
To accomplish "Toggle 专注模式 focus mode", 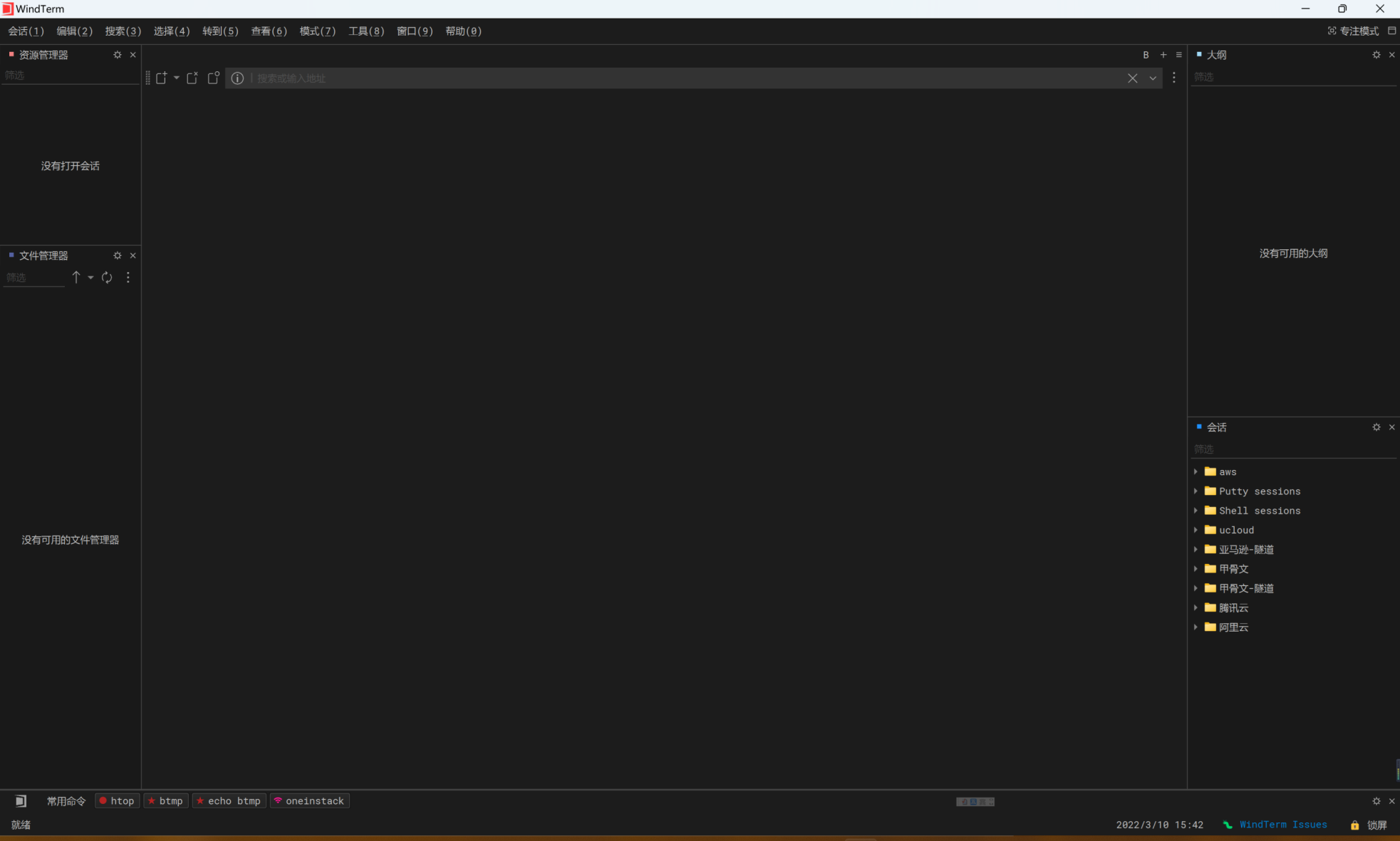I will pyautogui.click(x=1353, y=31).
